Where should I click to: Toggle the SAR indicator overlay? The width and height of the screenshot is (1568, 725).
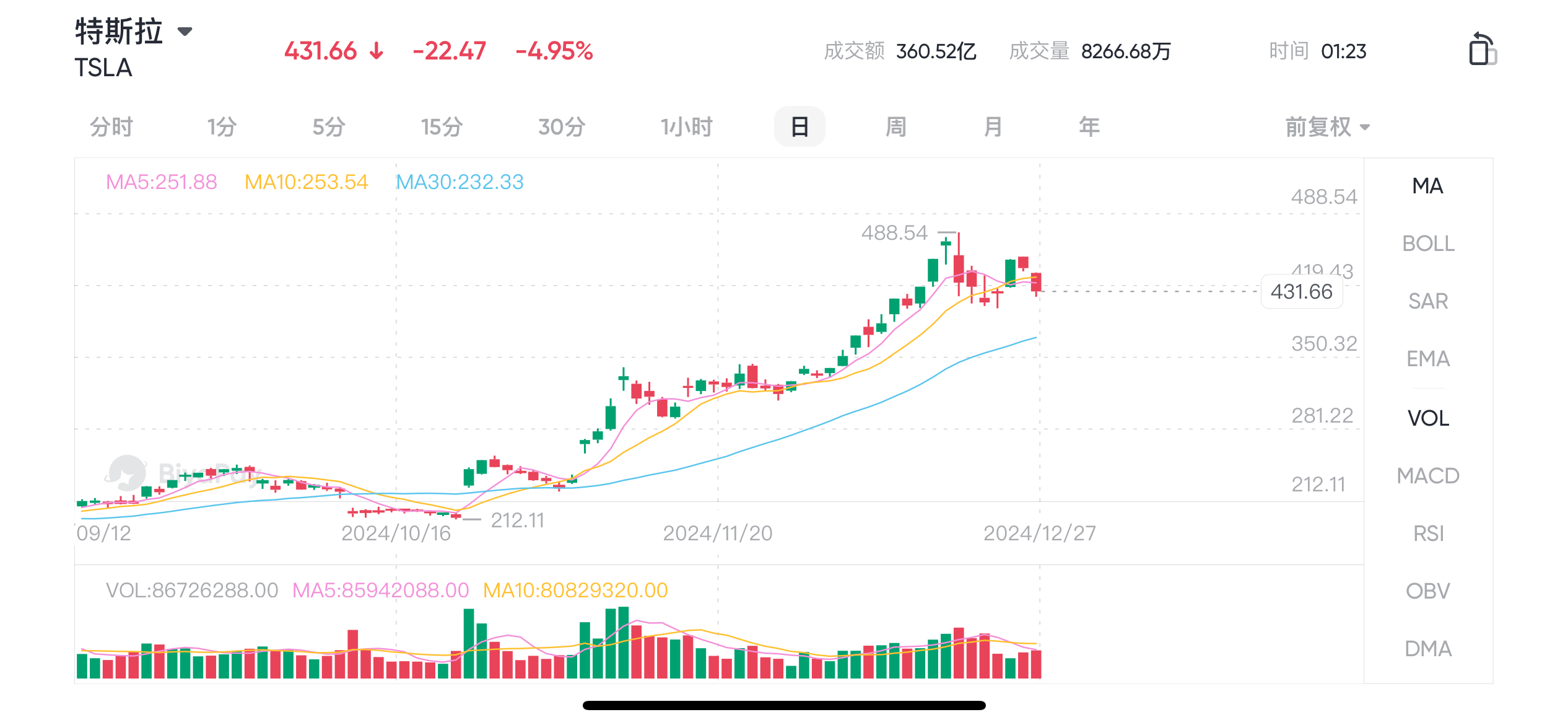click(1428, 301)
